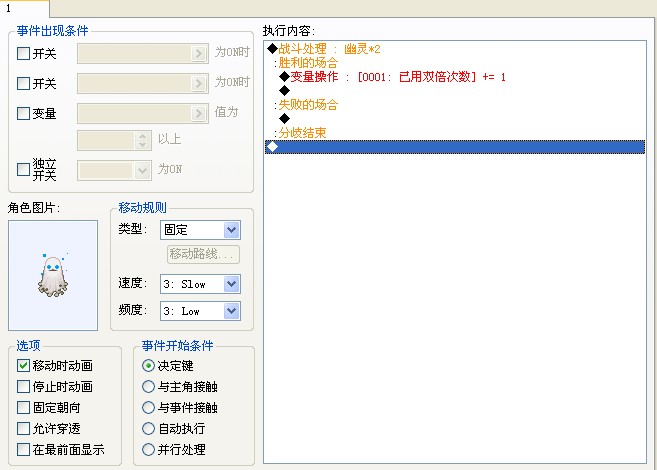Select the 与主角接触 trigger radio button
Screen dimensions: 657x470
(x=148, y=387)
